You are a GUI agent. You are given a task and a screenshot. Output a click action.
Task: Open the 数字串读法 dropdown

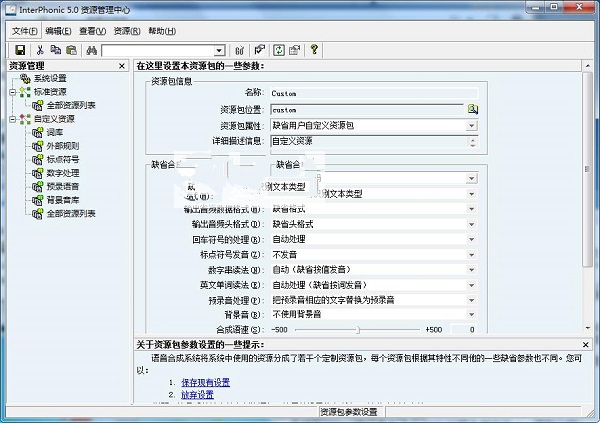471,269
